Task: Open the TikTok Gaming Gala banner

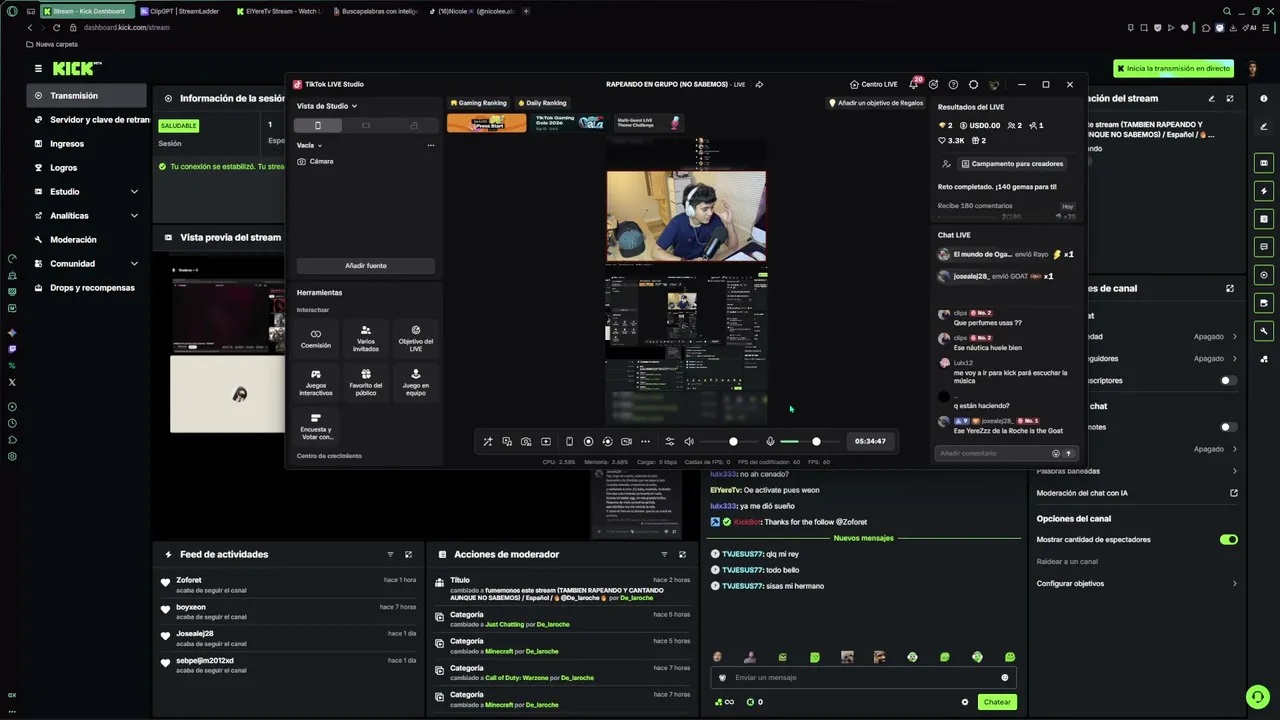Action: click(x=568, y=122)
